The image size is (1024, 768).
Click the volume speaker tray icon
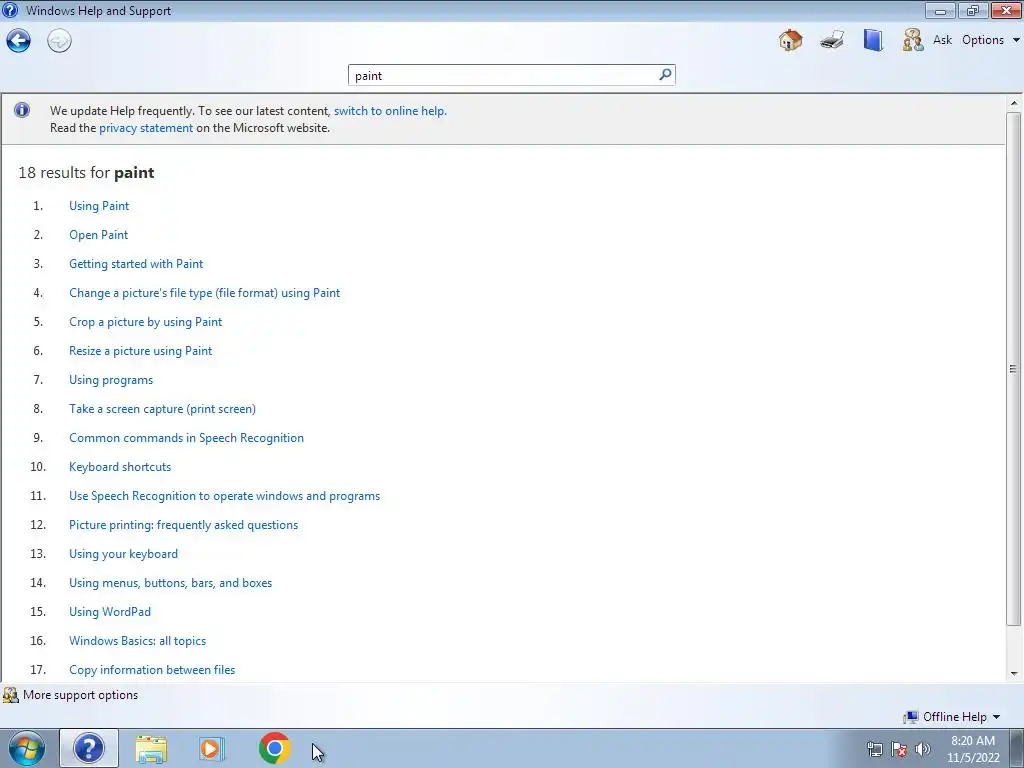(x=922, y=749)
